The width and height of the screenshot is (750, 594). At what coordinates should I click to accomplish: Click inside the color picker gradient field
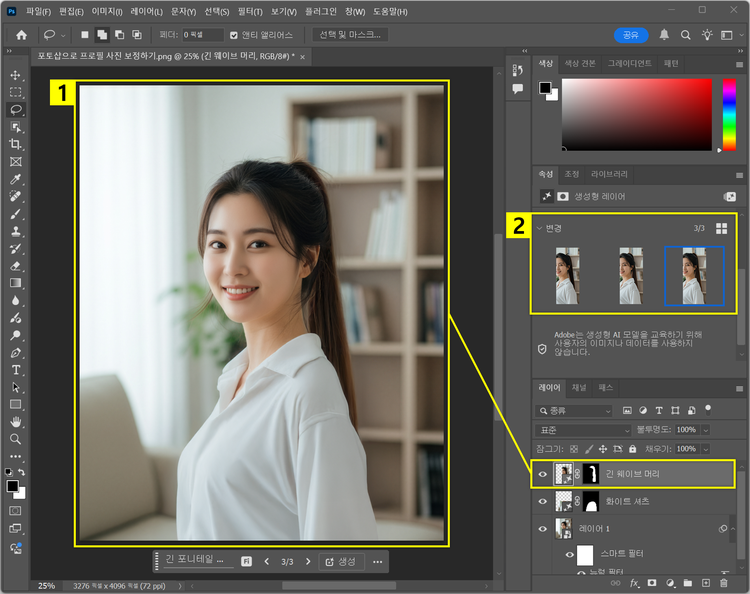(637, 112)
